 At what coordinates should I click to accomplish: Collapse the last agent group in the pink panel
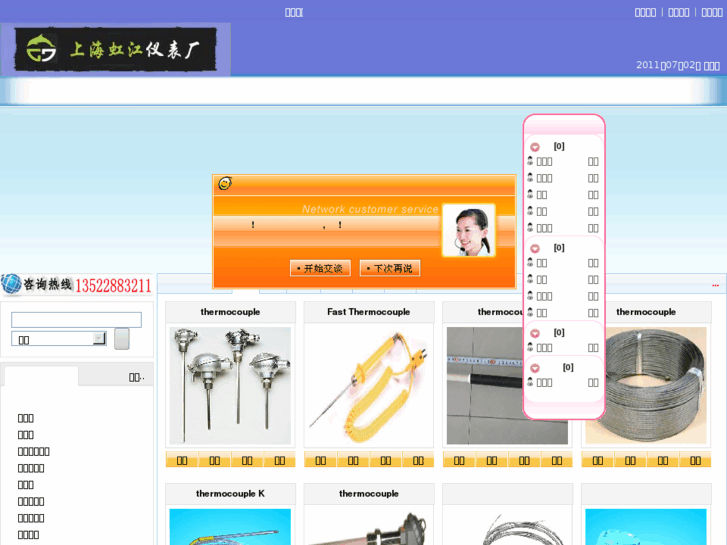[535, 368]
